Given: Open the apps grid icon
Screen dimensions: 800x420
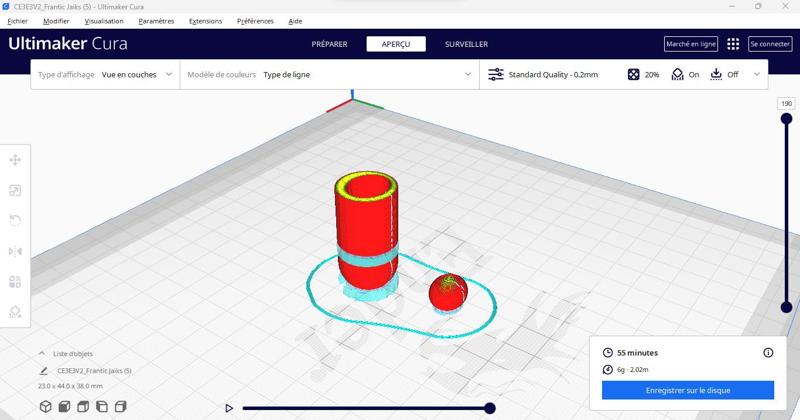Looking at the screenshot, I should pyautogui.click(x=733, y=44).
